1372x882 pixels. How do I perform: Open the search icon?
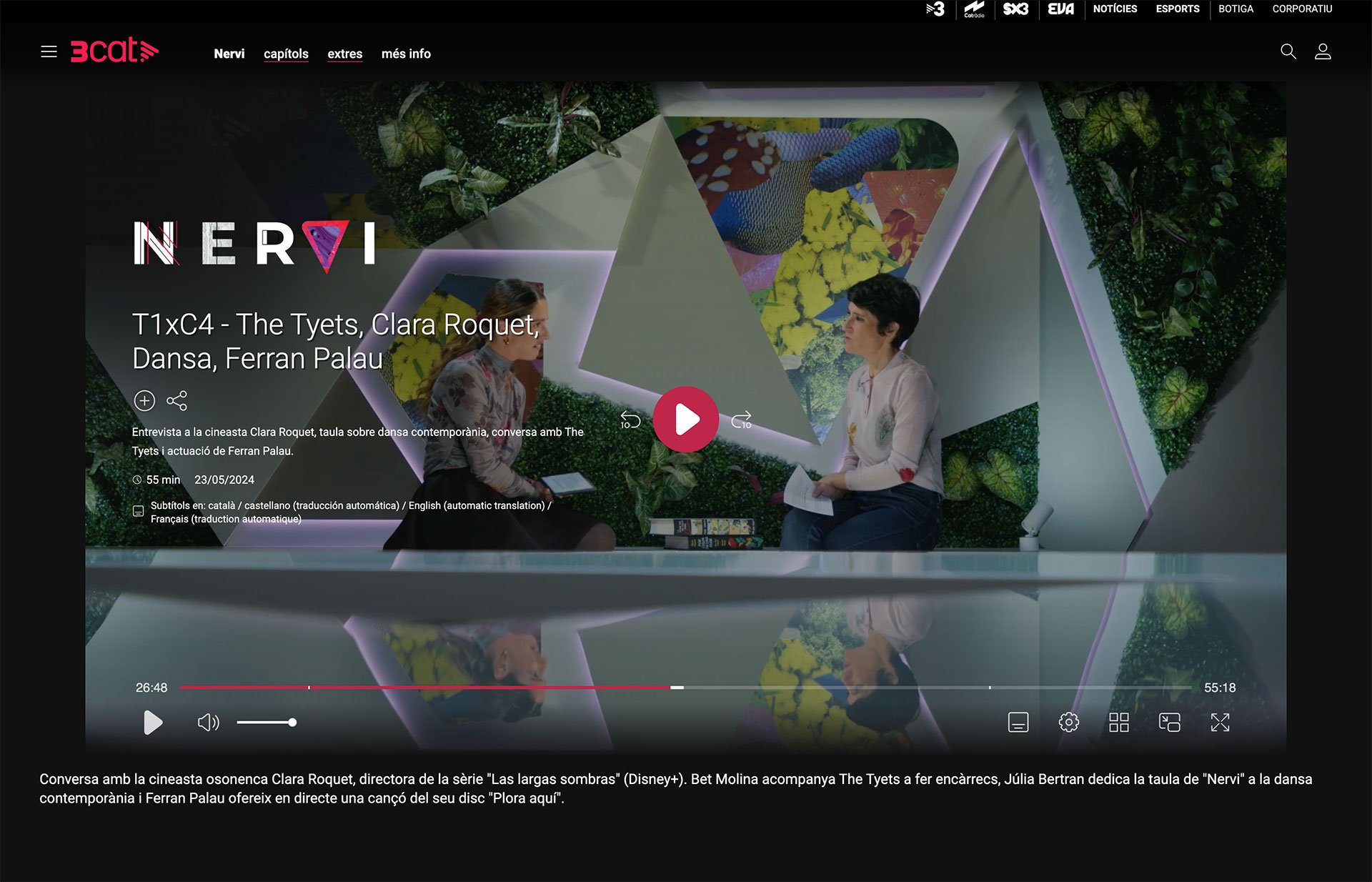[1288, 51]
